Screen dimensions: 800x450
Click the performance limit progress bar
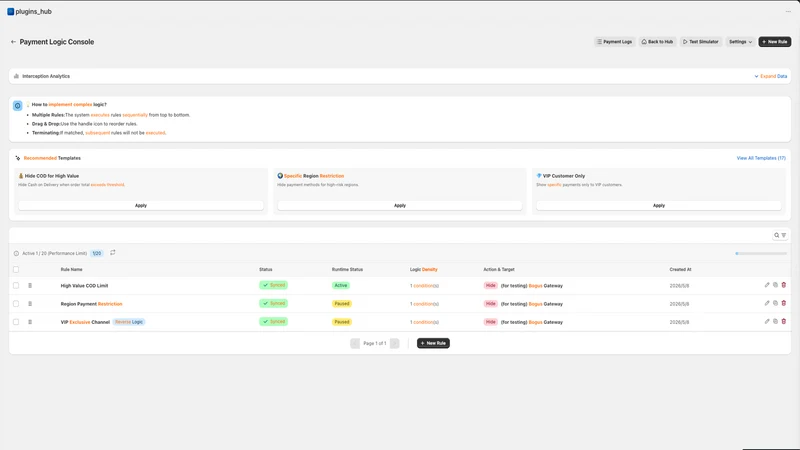tap(761, 253)
